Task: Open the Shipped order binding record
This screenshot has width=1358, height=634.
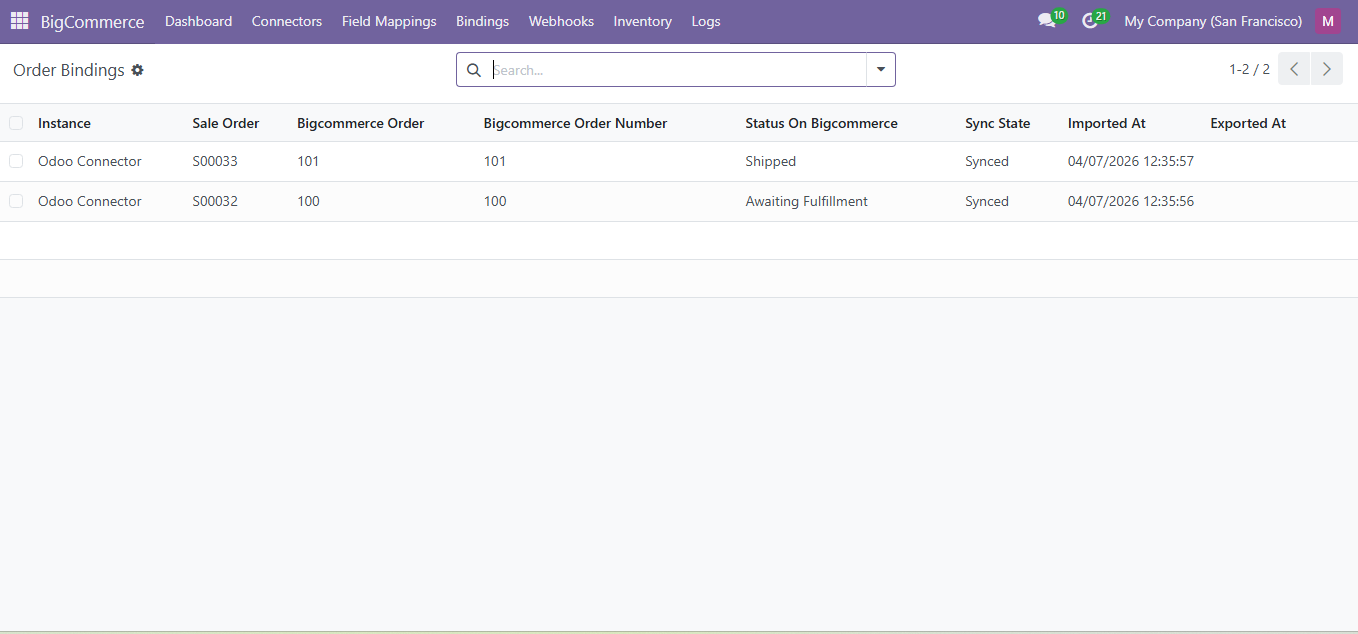Action: click(770, 161)
